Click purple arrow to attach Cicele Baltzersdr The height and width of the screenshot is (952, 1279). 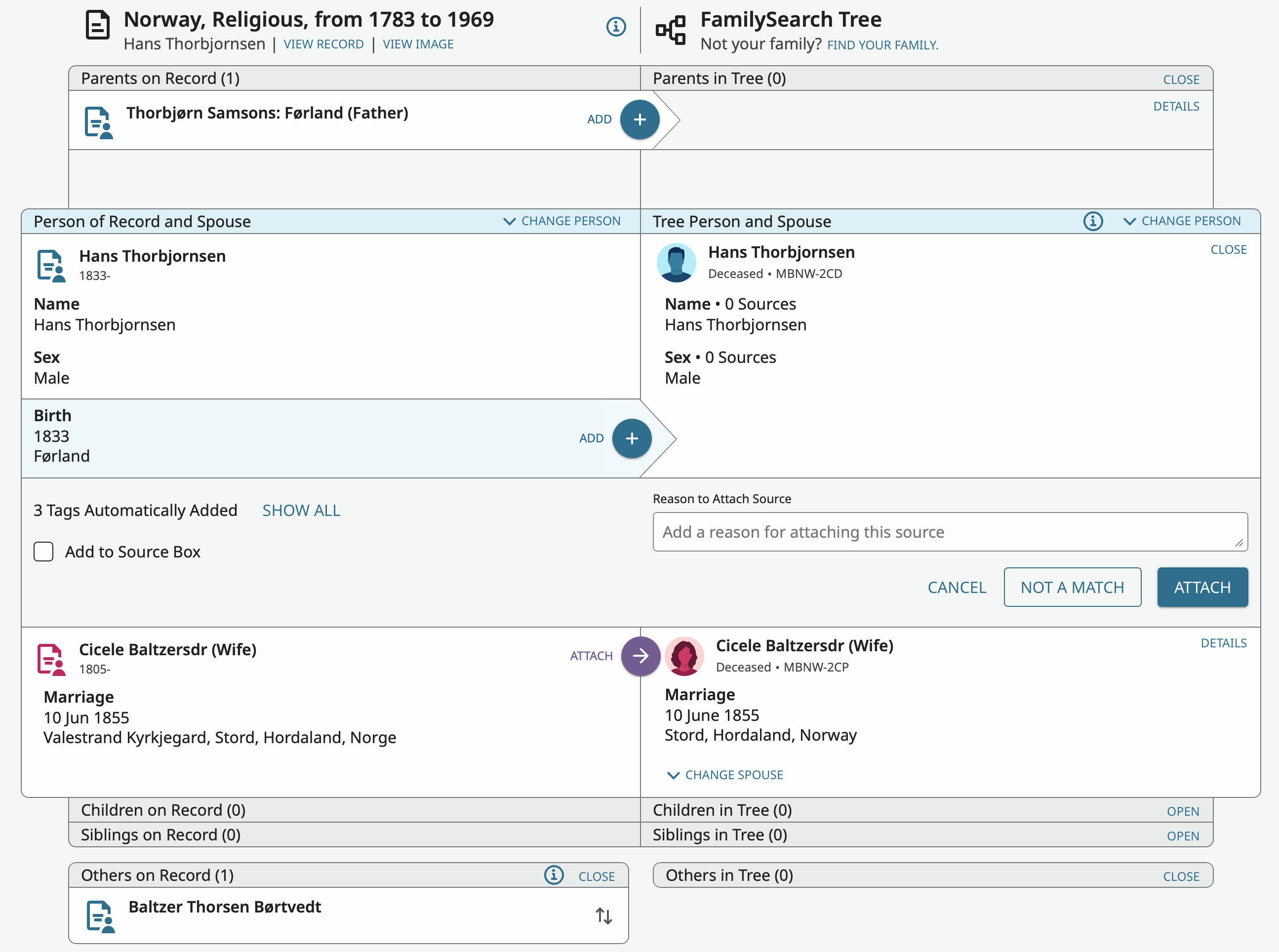(x=640, y=656)
